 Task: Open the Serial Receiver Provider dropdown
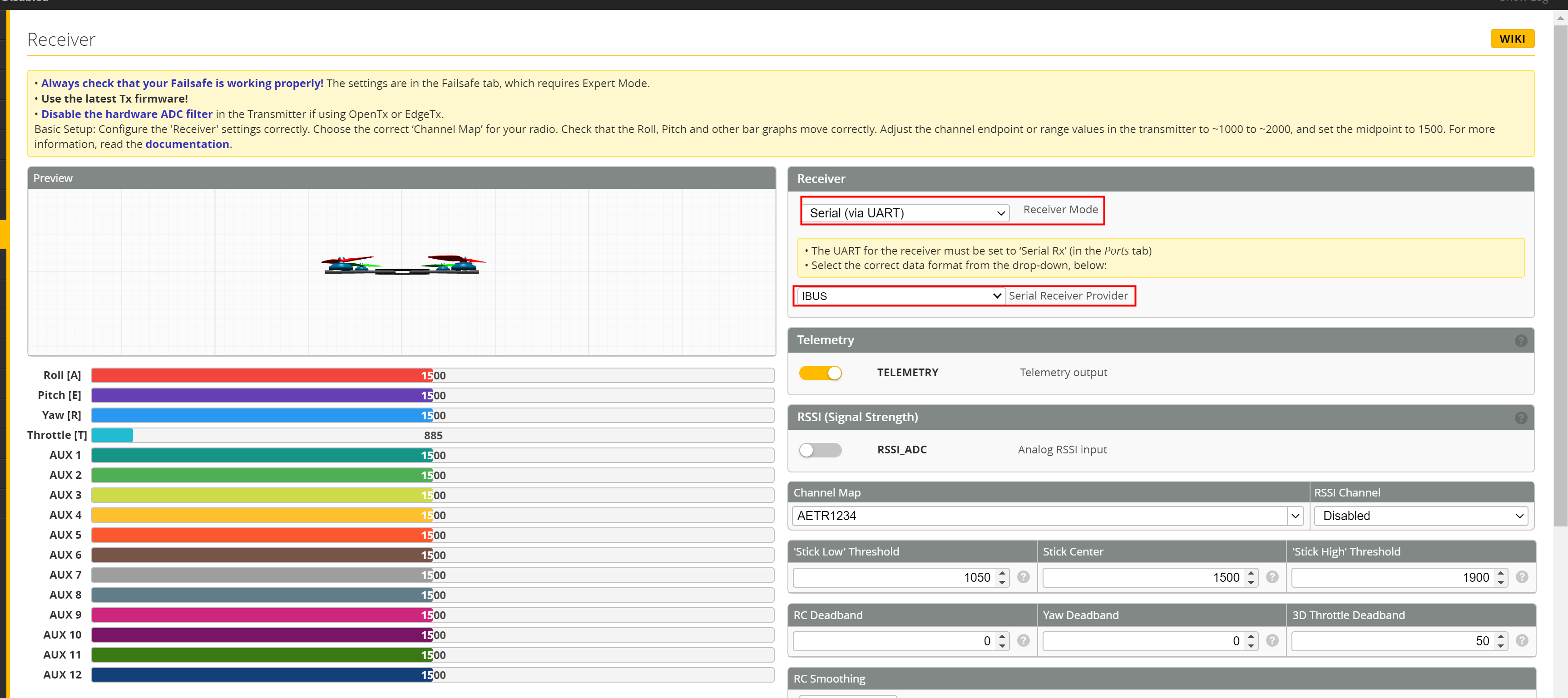[x=900, y=296]
